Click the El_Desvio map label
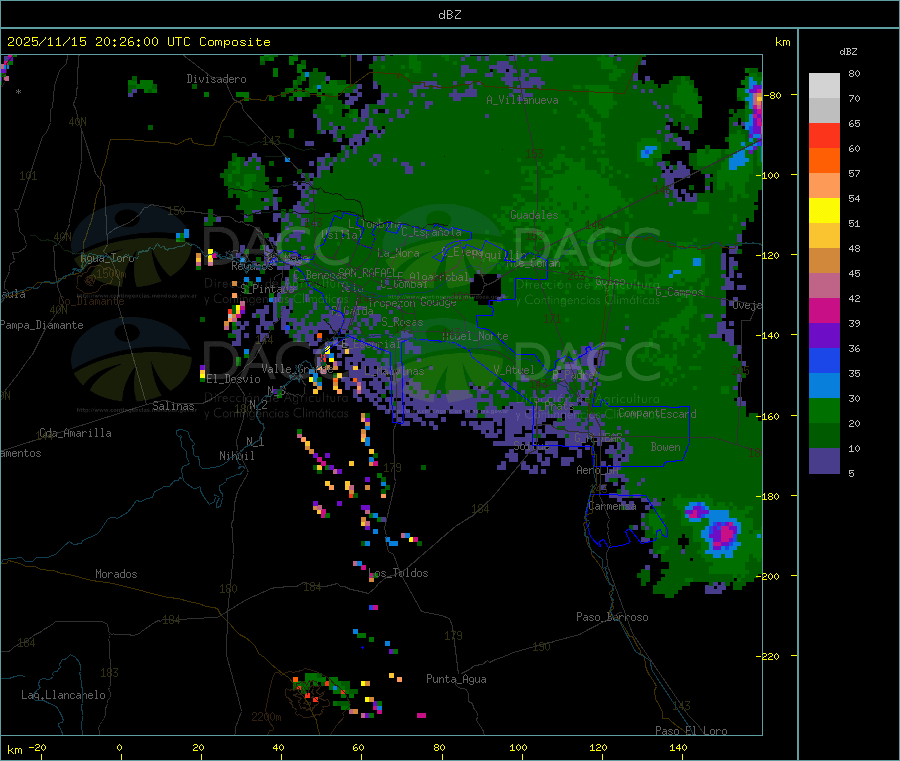 coord(234,379)
